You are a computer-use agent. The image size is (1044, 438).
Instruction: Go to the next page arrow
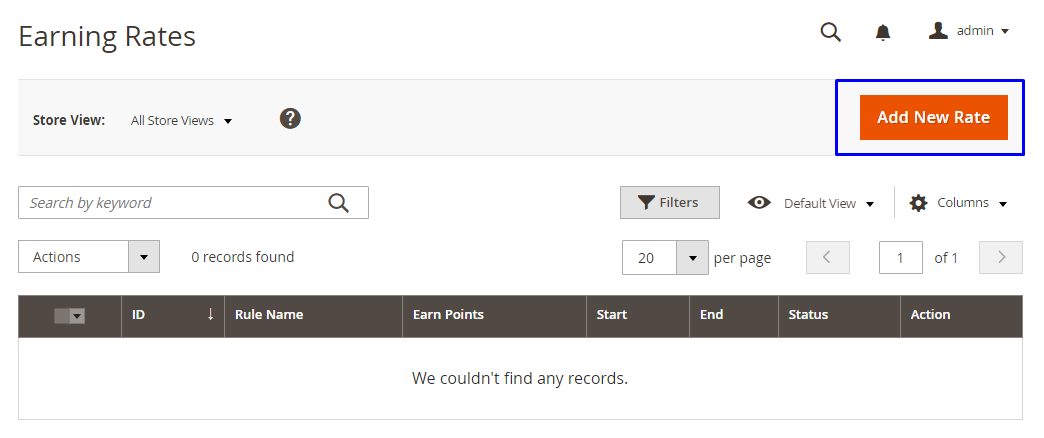(1001, 258)
